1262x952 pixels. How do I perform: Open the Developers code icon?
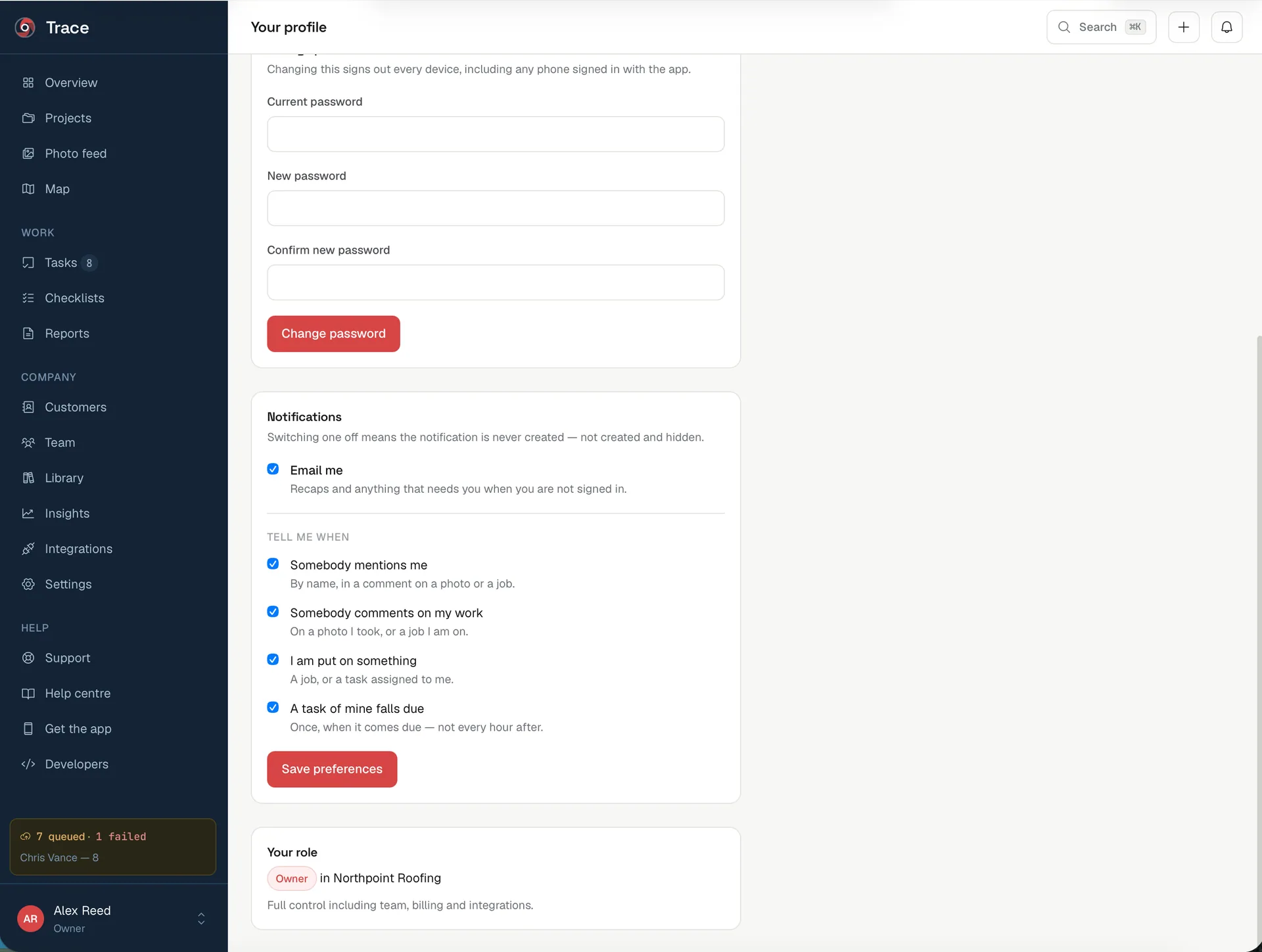28,765
